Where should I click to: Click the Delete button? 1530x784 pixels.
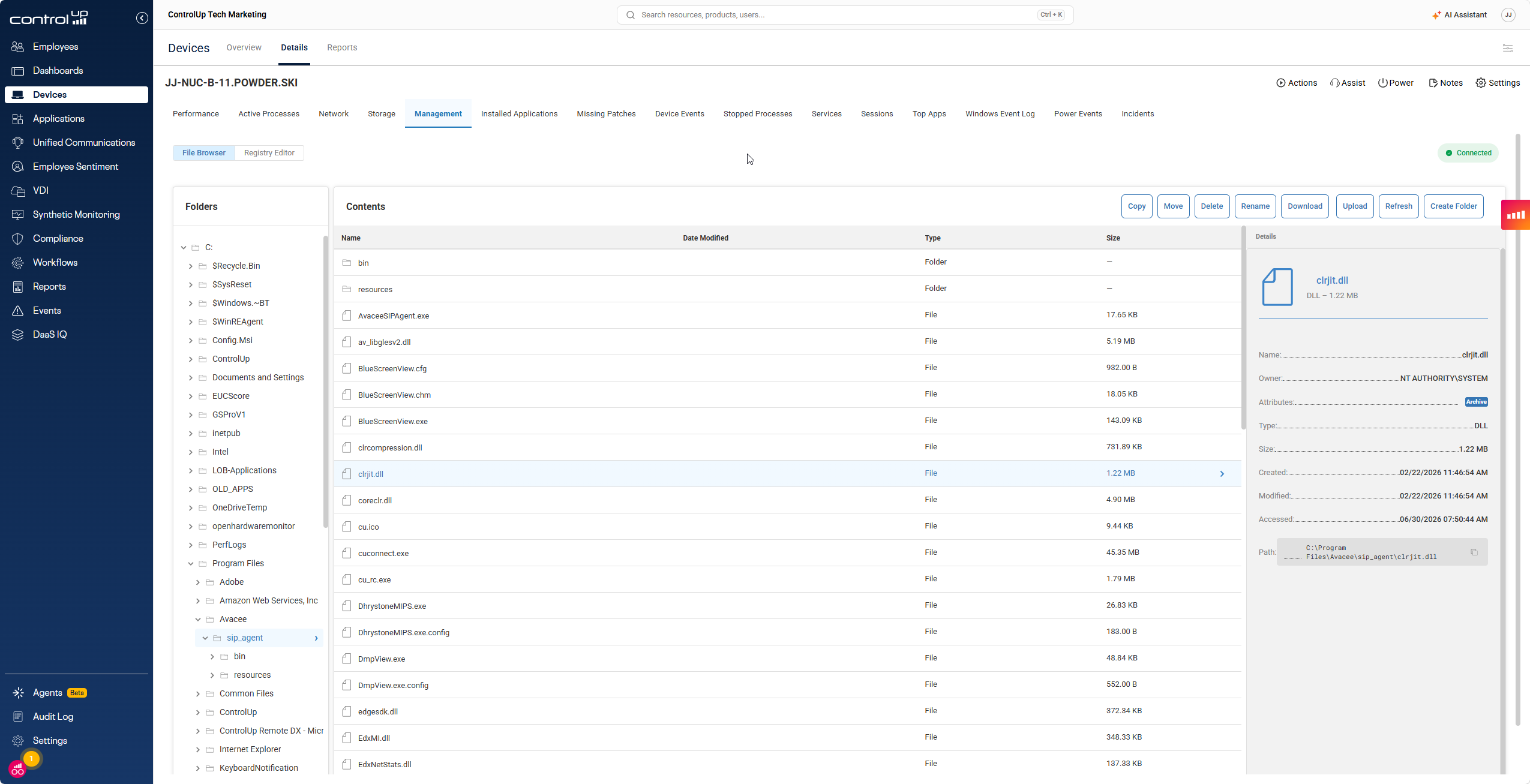click(1211, 206)
